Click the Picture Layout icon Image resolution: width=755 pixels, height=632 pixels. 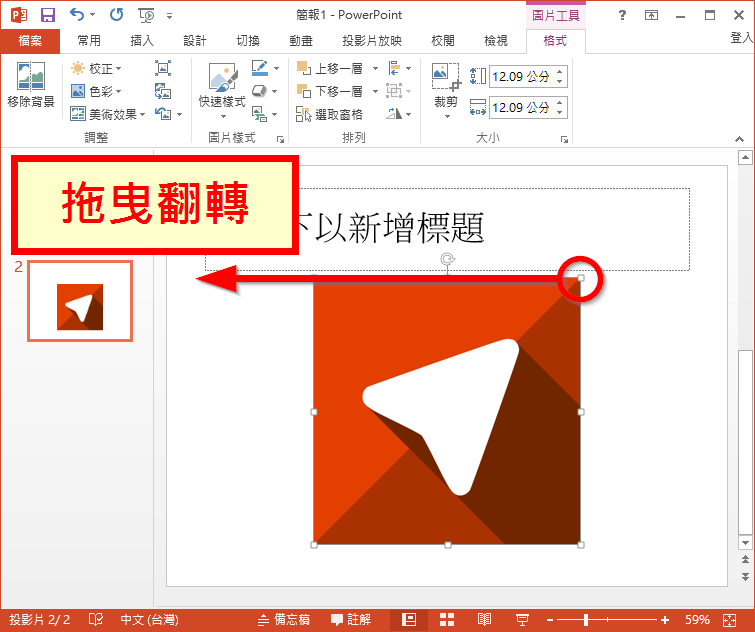click(x=260, y=114)
